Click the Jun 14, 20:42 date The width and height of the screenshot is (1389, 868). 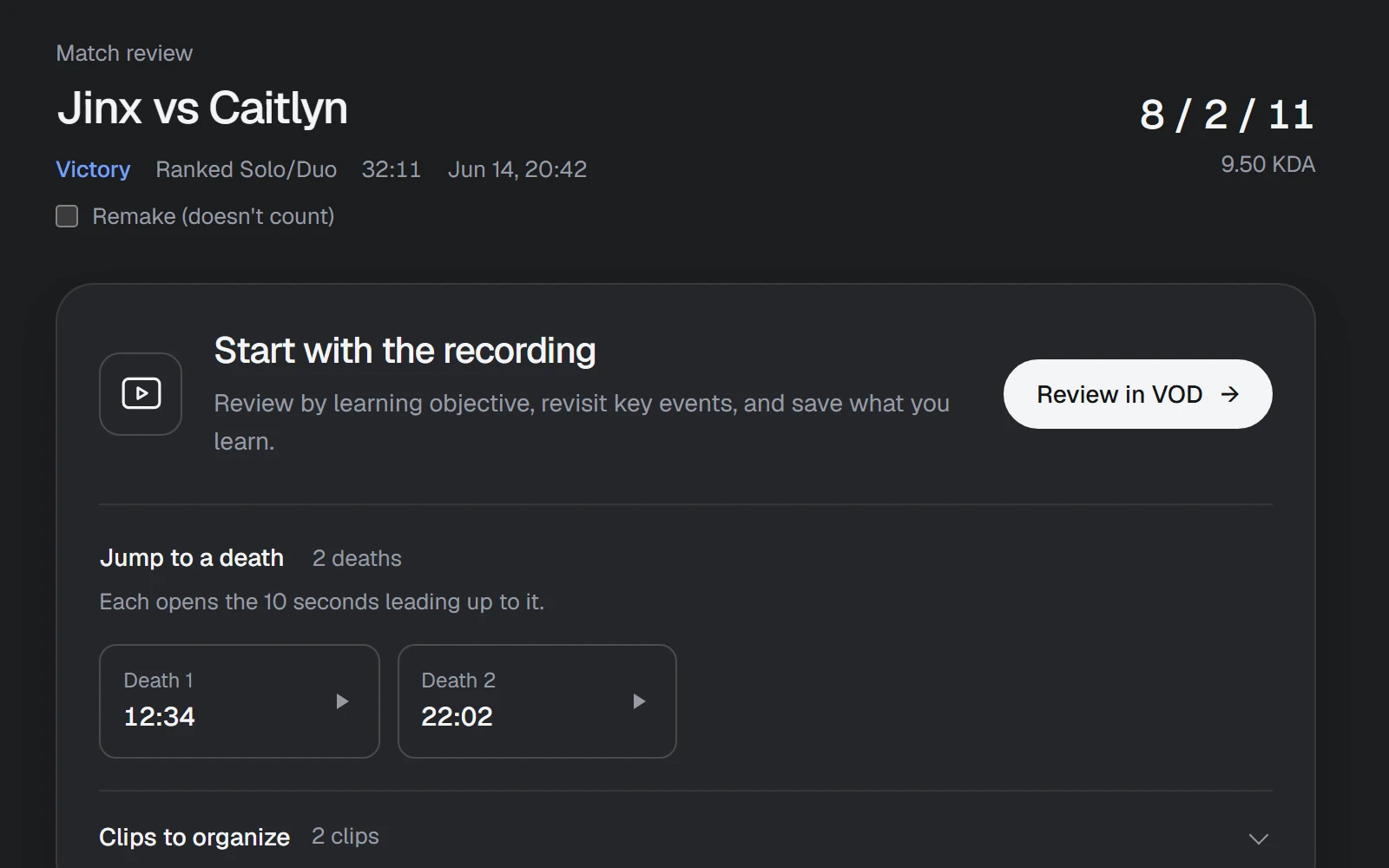[517, 169]
